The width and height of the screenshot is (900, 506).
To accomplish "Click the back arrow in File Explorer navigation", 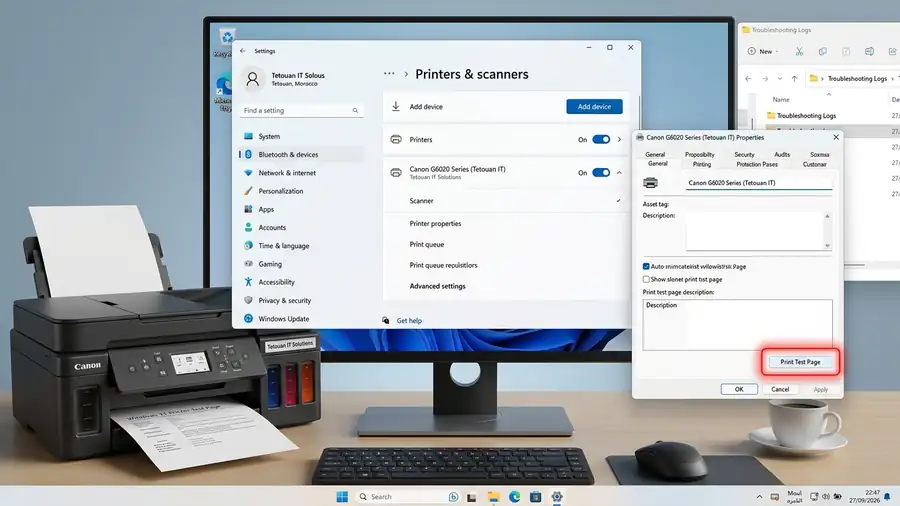I will pyautogui.click(x=748, y=79).
